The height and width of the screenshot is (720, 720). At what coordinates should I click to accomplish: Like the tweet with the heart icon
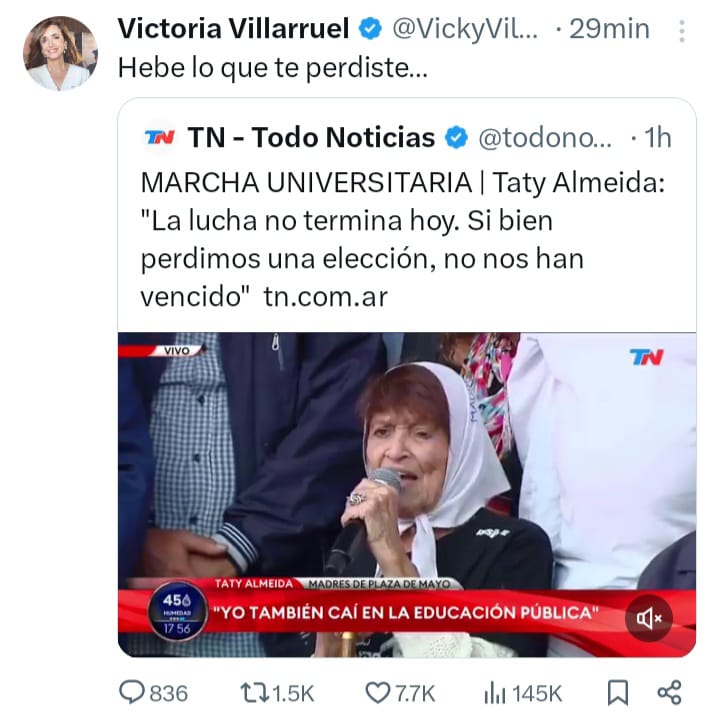[377, 692]
